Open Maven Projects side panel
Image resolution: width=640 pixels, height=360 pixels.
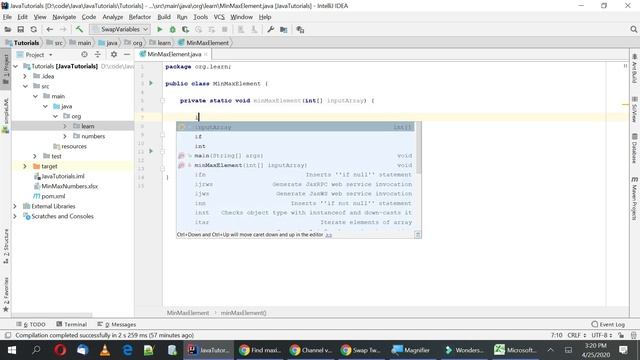634,198
